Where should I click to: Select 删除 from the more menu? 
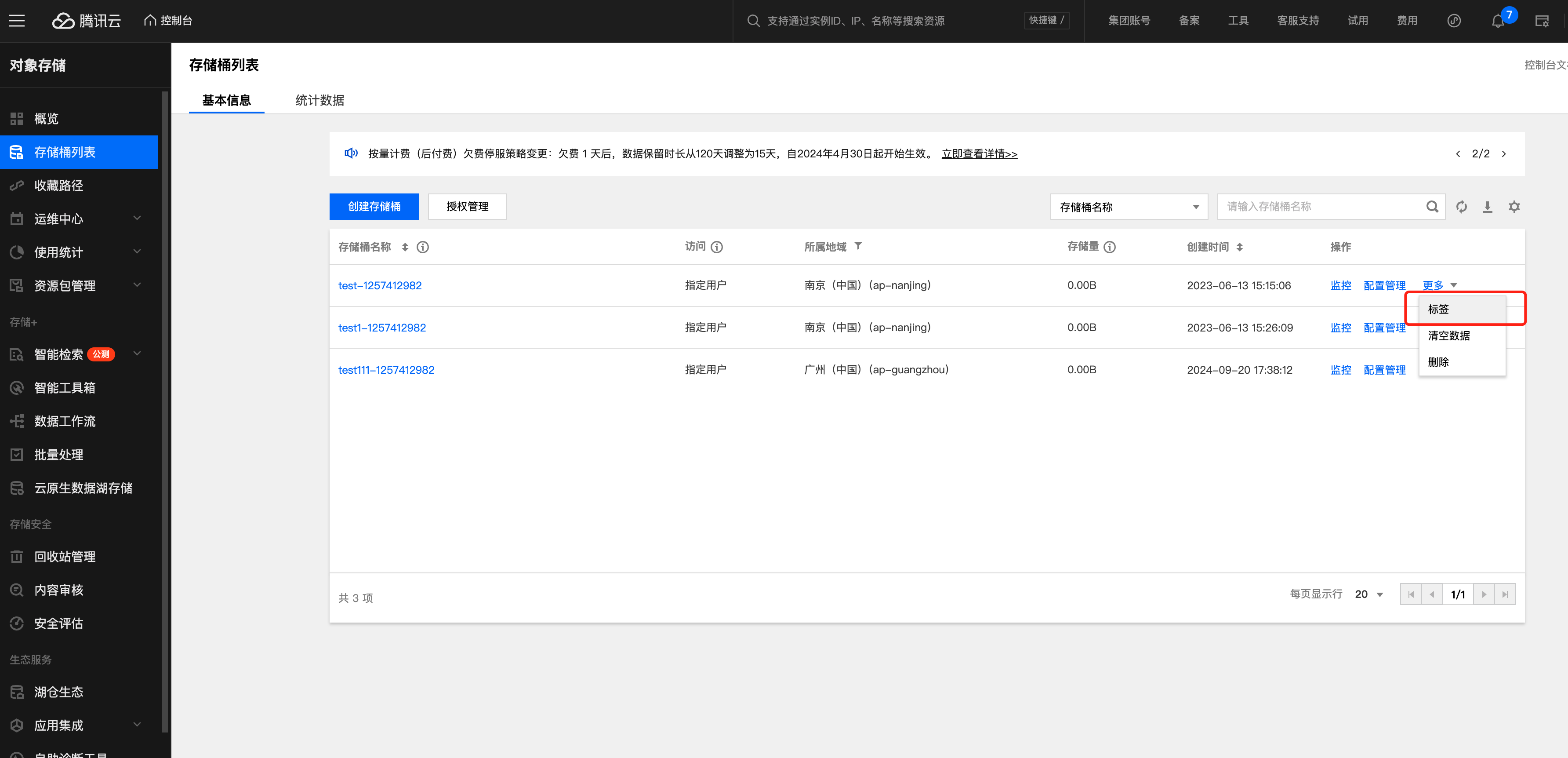[x=1462, y=362]
